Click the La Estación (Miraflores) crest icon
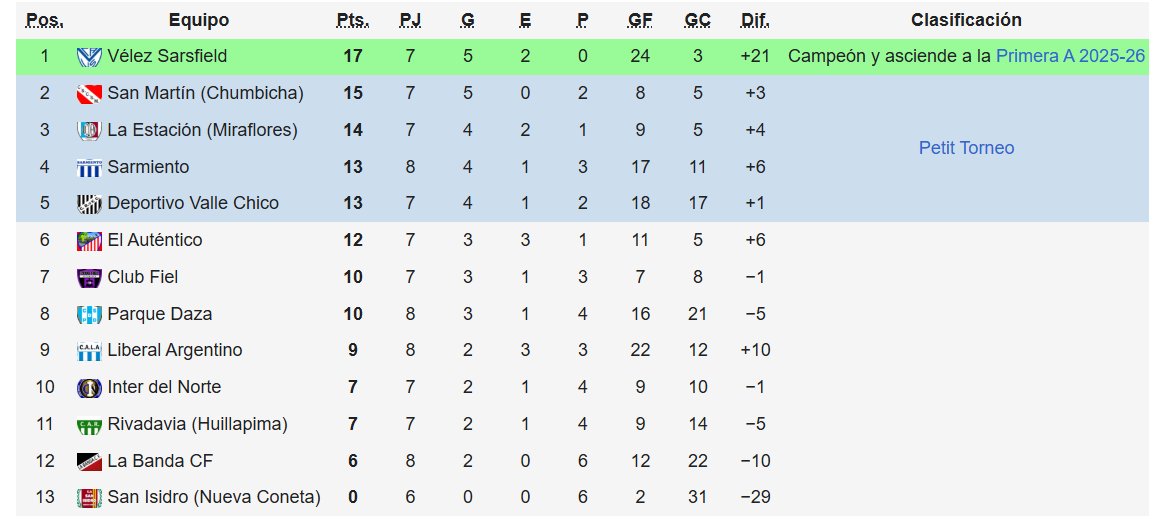The width and height of the screenshot is (1162, 524). pyautogui.click(x=89, y=131)
